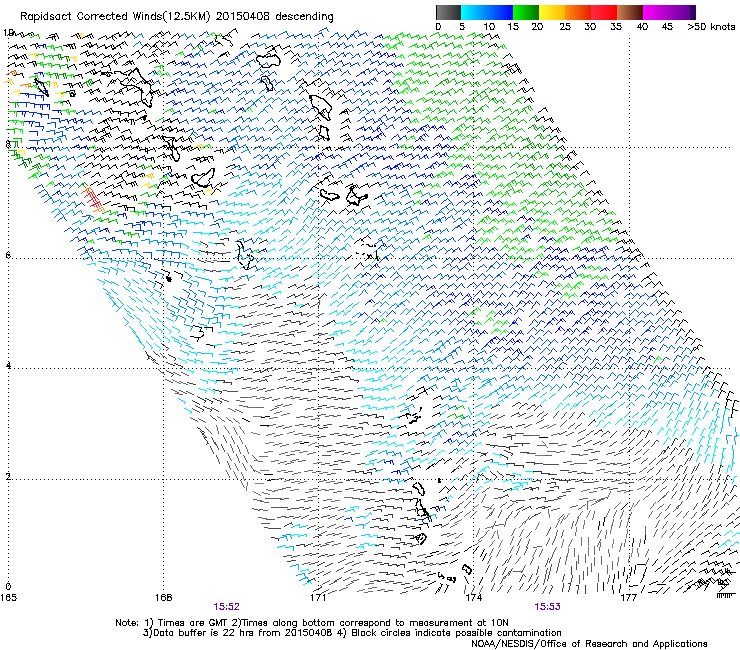Screen dimensions: 740x650
Task: Click latitude label '4' on left axis
Action: pos(7,366)
